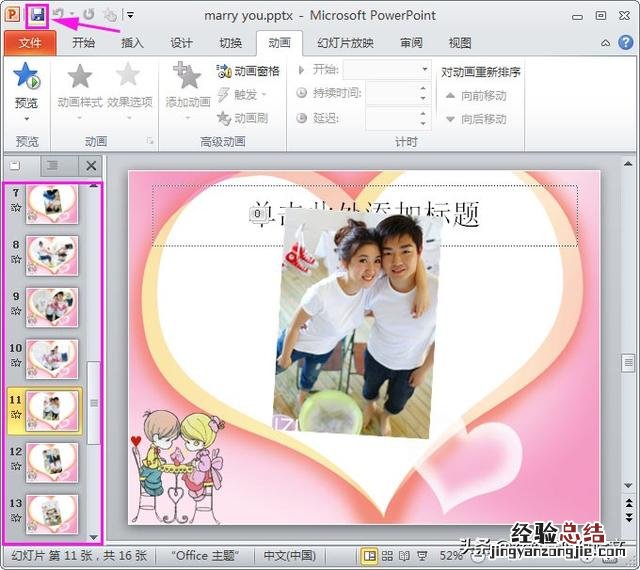Expand the Preview (预览) dropdown arrow
This screenshot has height=570, width=640.
(26, 119)
